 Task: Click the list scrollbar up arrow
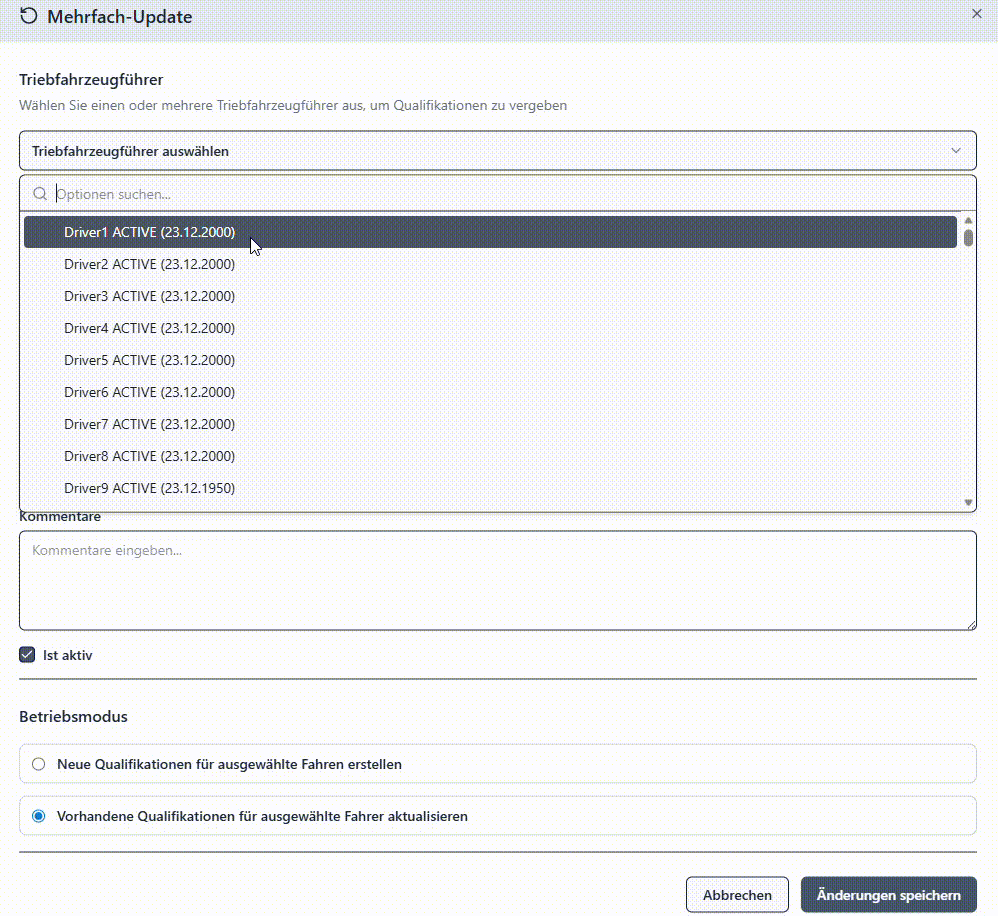968,220
